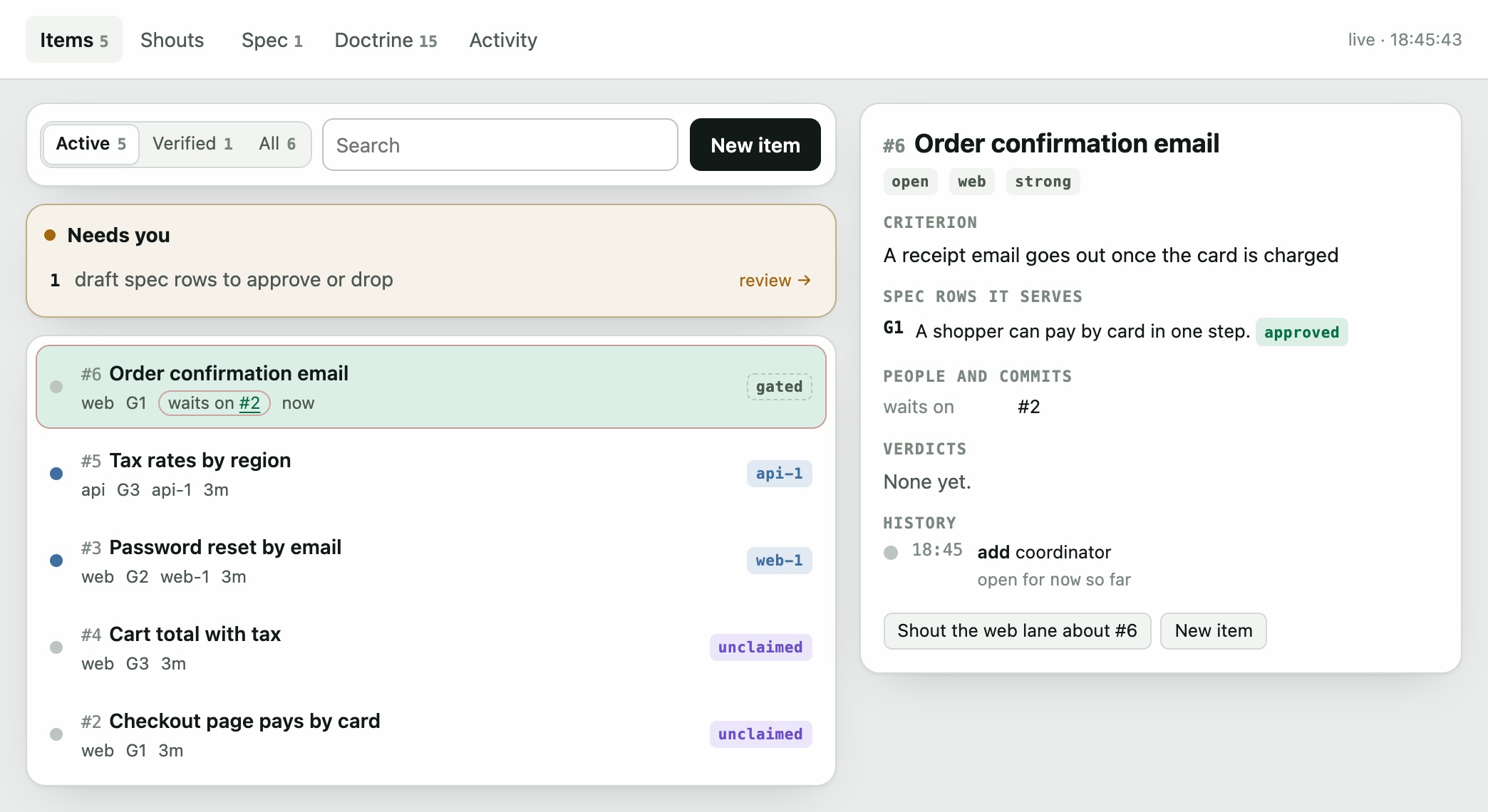Click the history dot at 18:45
1488x812 pixels.
pos(891,553)
